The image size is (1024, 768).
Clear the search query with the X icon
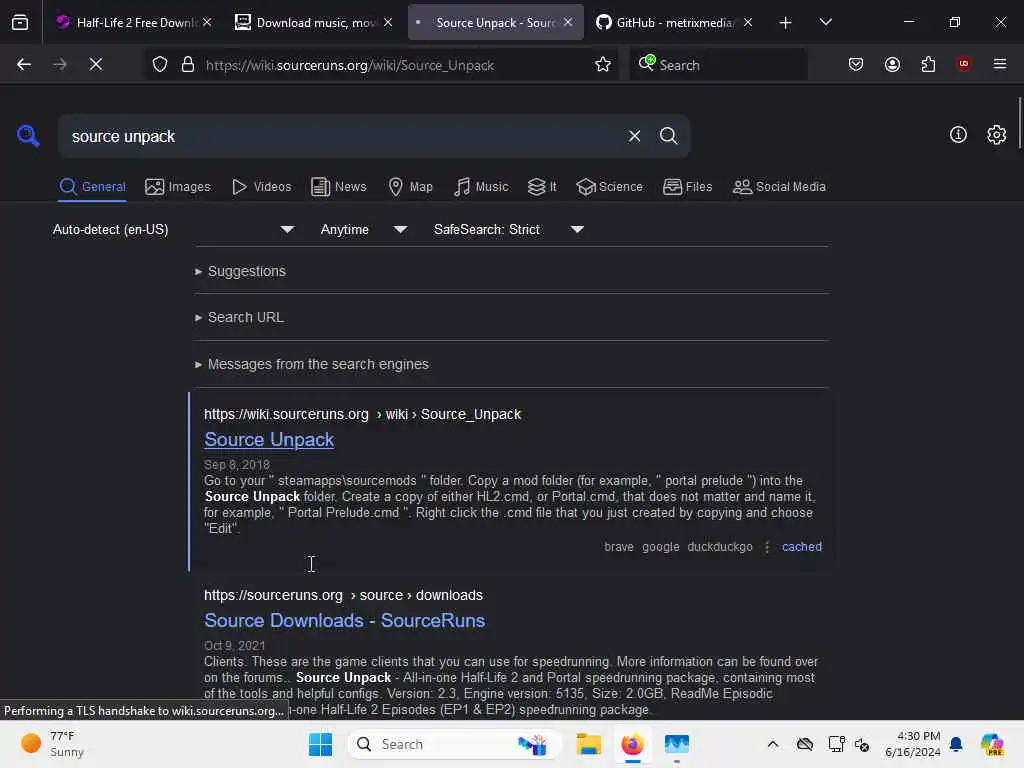[634, 136]
